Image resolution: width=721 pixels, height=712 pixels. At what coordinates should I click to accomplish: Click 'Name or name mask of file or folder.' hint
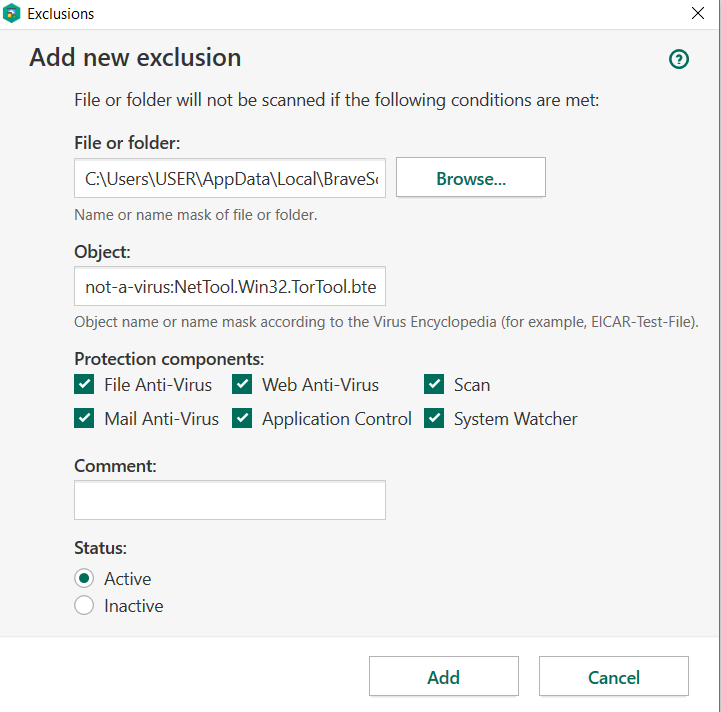(196, 215)
